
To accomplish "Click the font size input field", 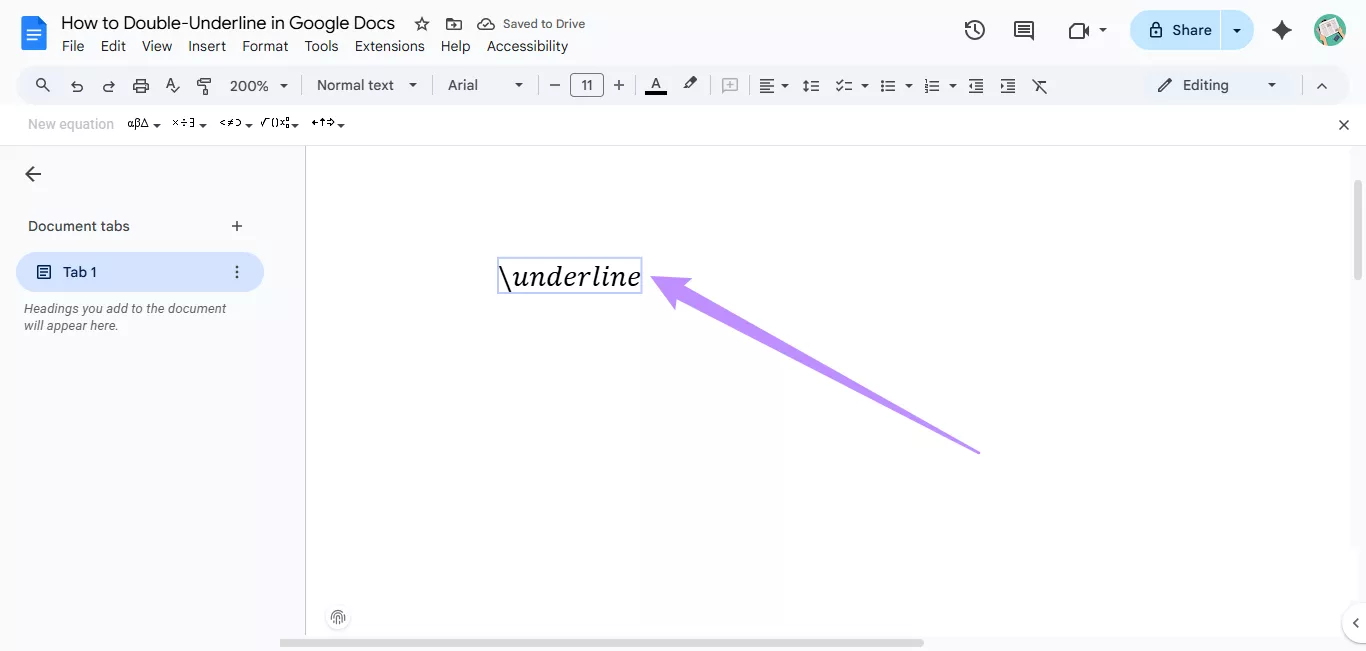I will click(x=587, y=85).
